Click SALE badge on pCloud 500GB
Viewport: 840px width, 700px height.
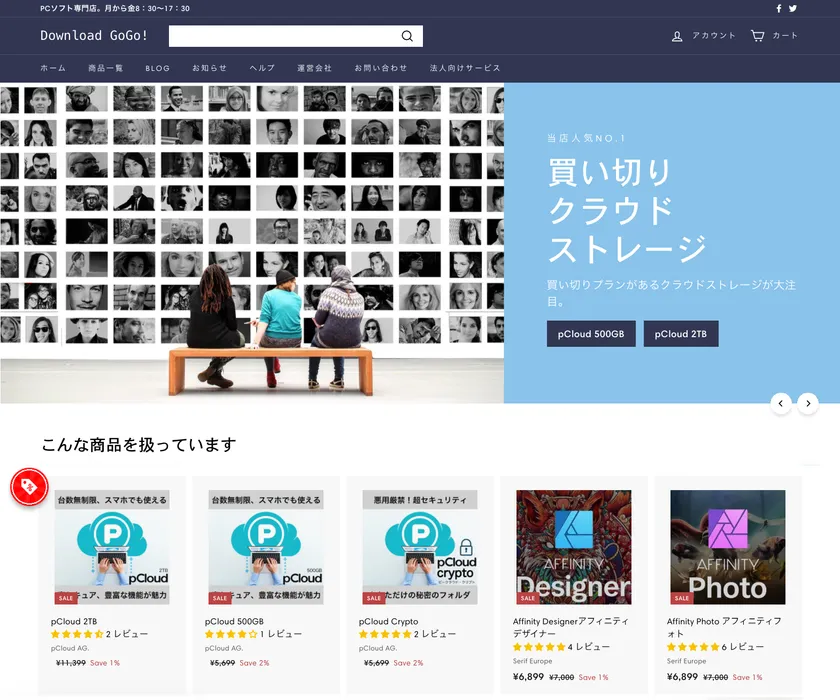pos(220,598)
